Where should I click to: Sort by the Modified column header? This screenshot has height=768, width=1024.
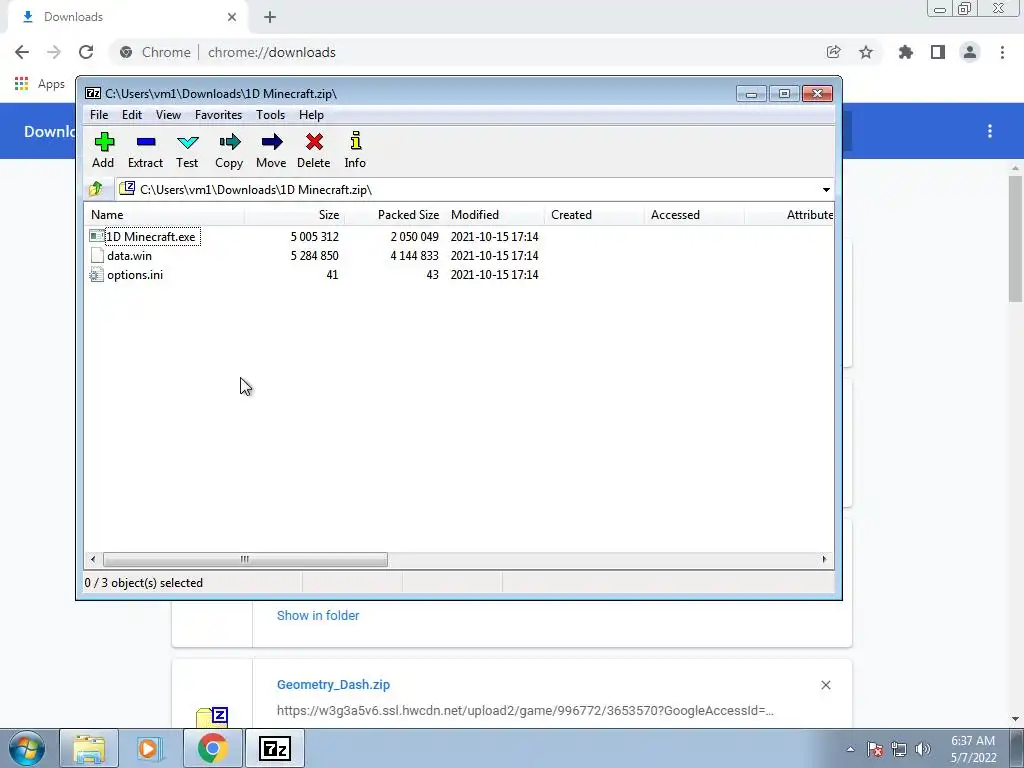(x=494, y=215)
